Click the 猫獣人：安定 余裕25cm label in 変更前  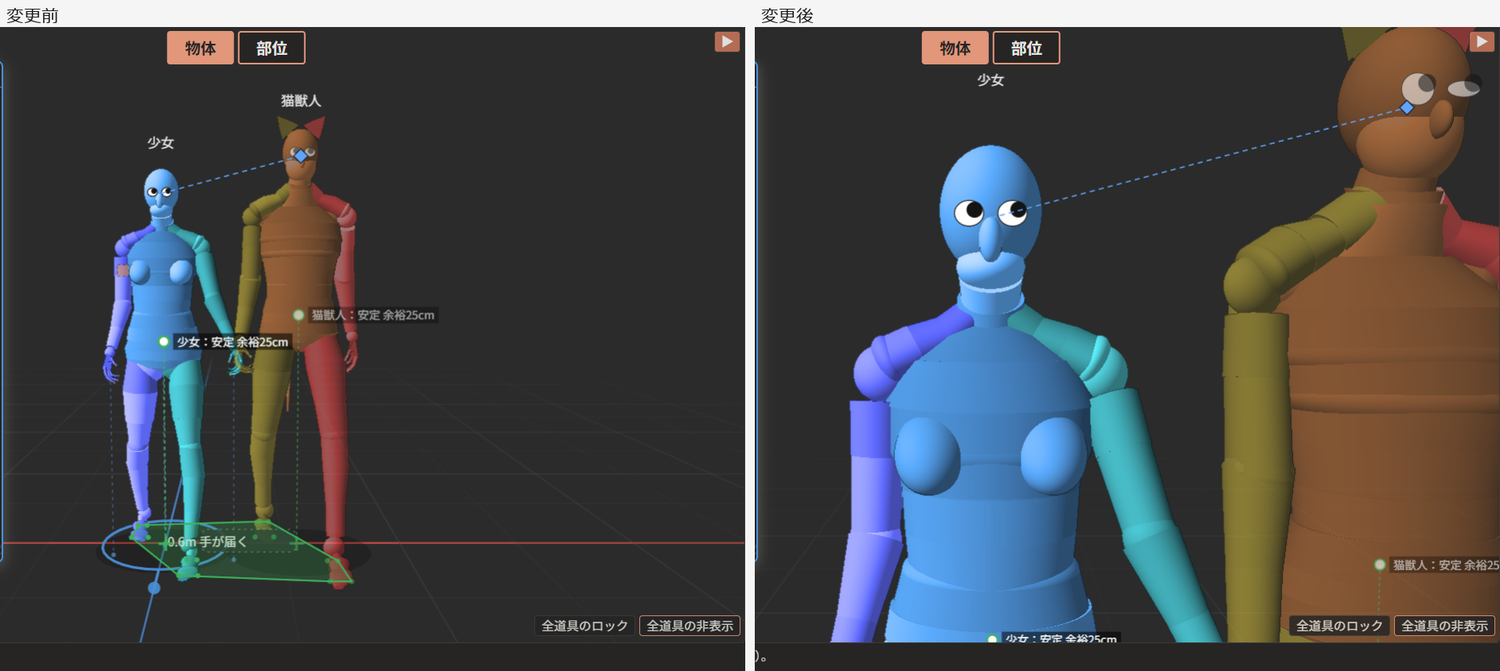coord(373,315)
